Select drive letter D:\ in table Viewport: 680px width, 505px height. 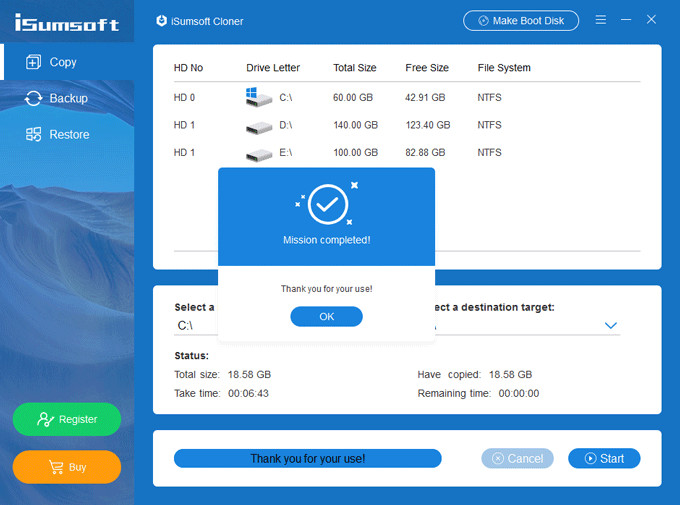tap(285, 125)
